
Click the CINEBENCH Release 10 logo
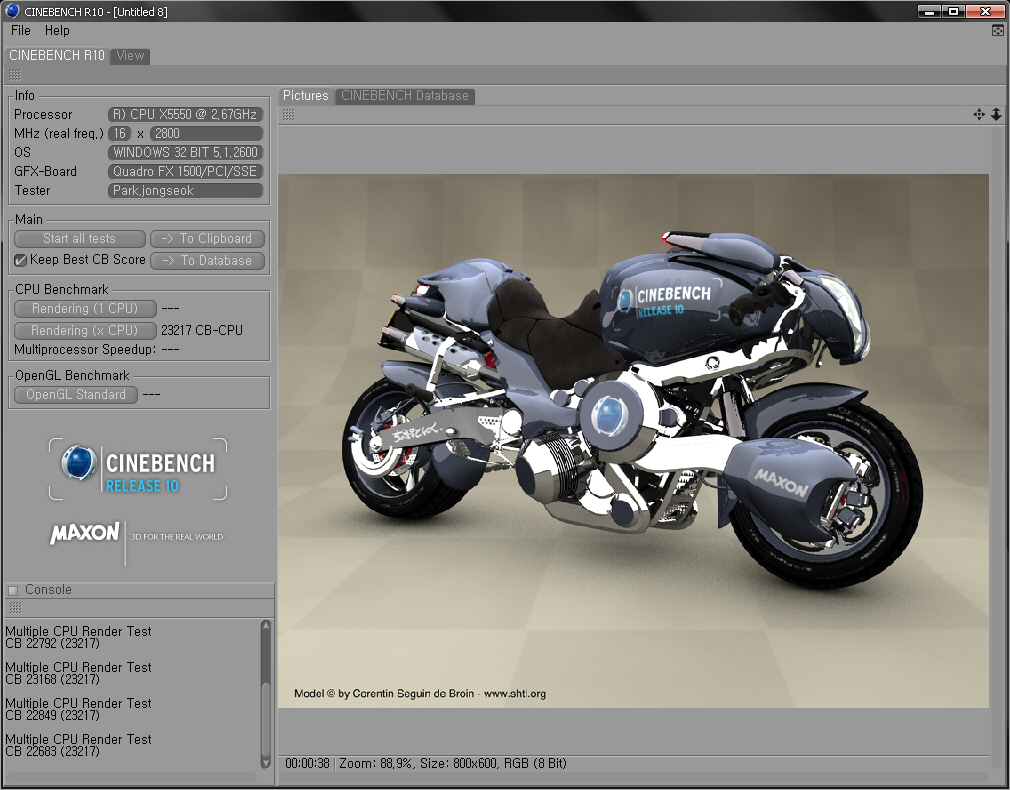pos(138,468)
